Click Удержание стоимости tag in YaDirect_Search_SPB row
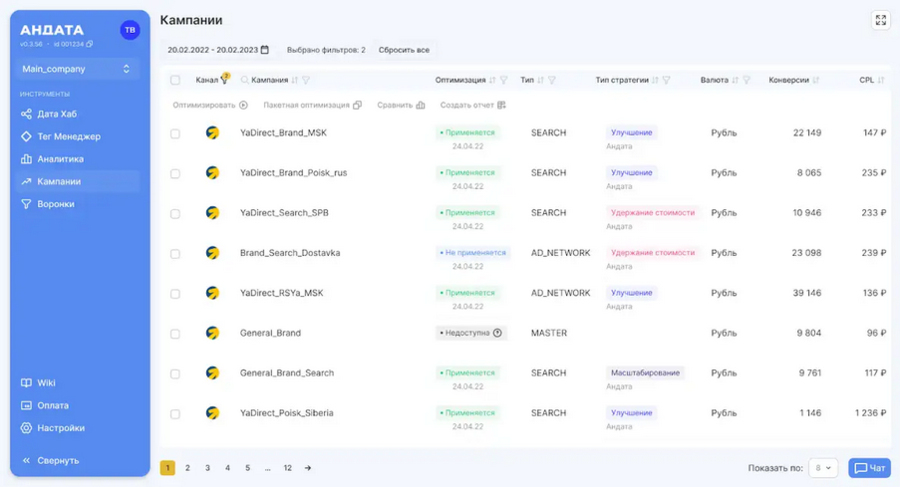900x487 pixels. click(653, 212)
